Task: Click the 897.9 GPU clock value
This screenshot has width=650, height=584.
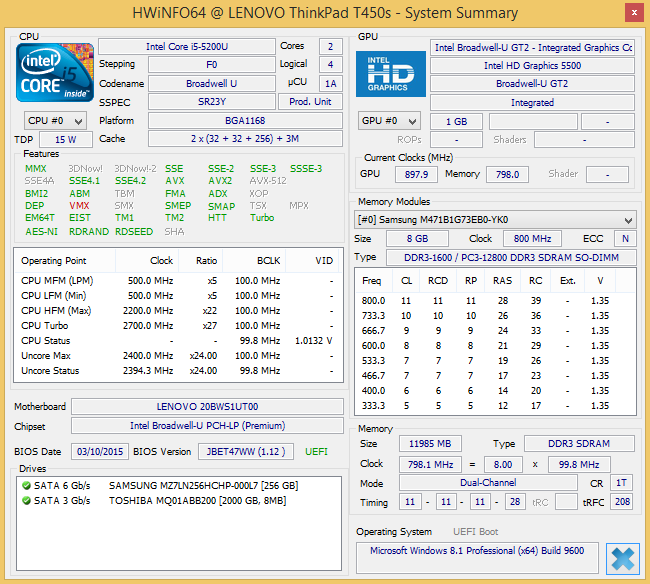Action: (416, 174)
